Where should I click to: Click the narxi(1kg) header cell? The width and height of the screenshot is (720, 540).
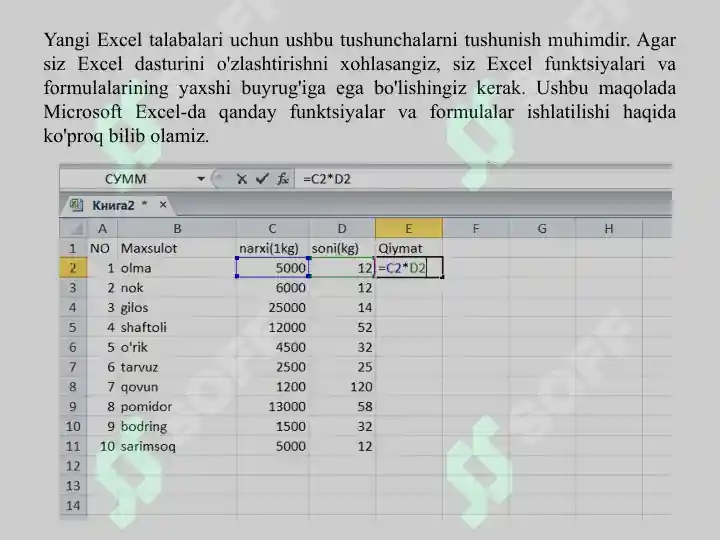coord(273,248)
